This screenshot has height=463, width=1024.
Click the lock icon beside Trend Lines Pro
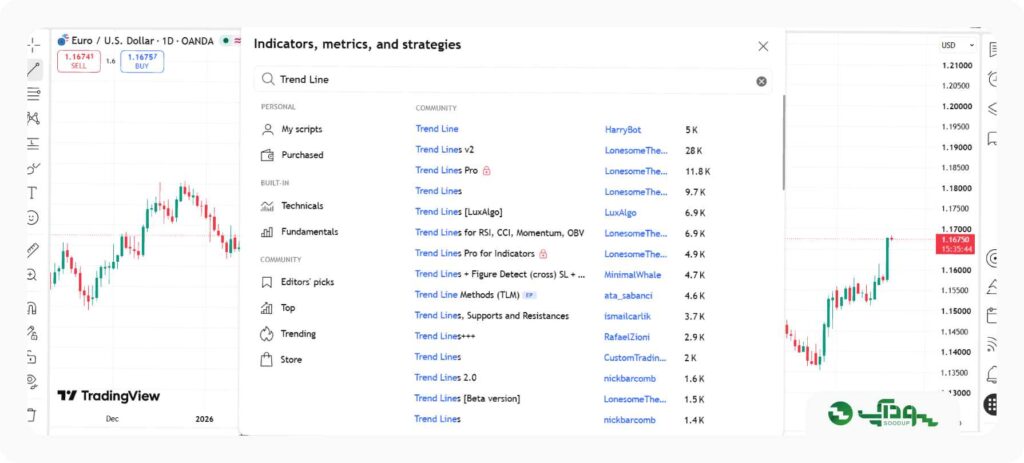tap(487, 170)
